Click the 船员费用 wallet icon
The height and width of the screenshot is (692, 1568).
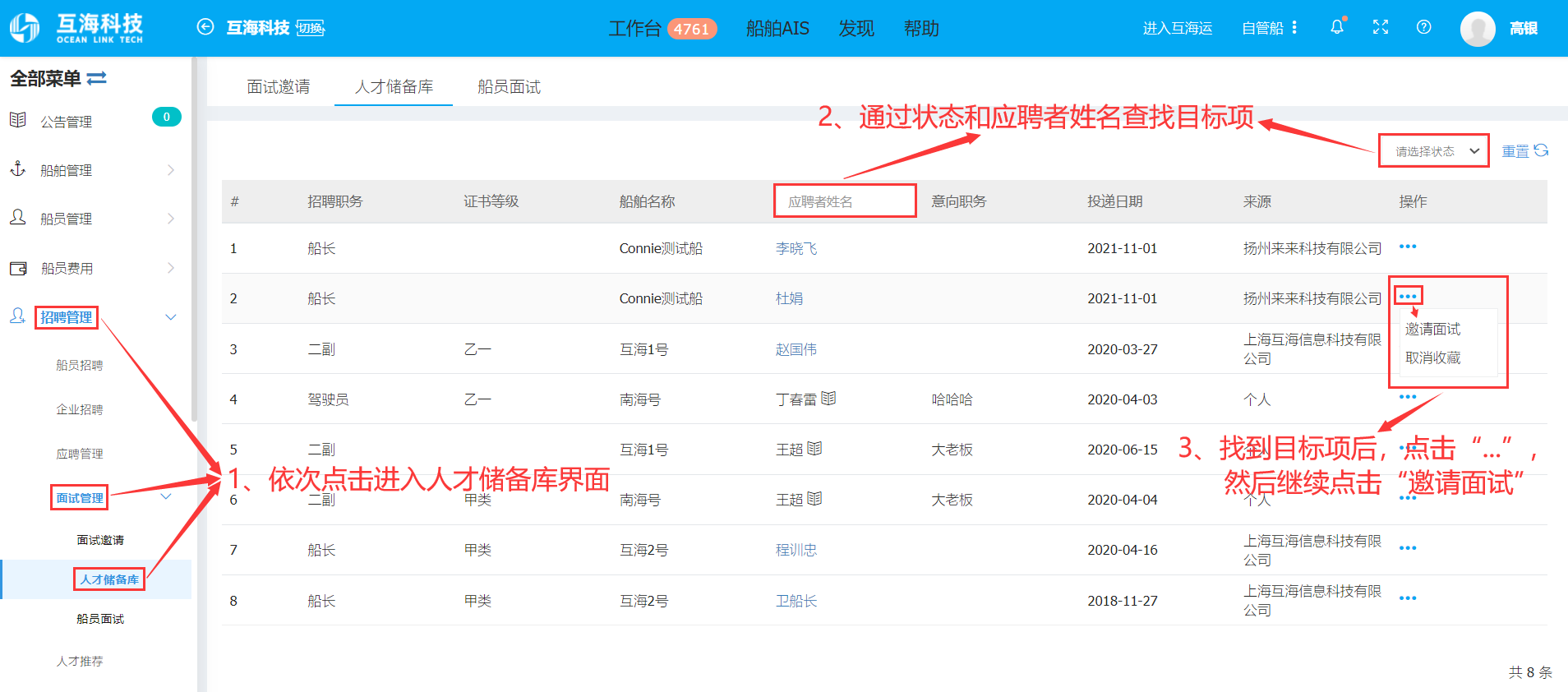pos(18,268)
